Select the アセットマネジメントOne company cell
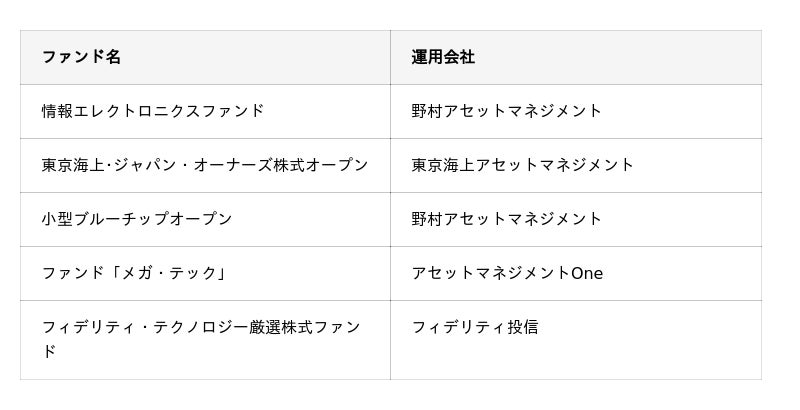This screenshot has width=800, height=410. [507, 273]
